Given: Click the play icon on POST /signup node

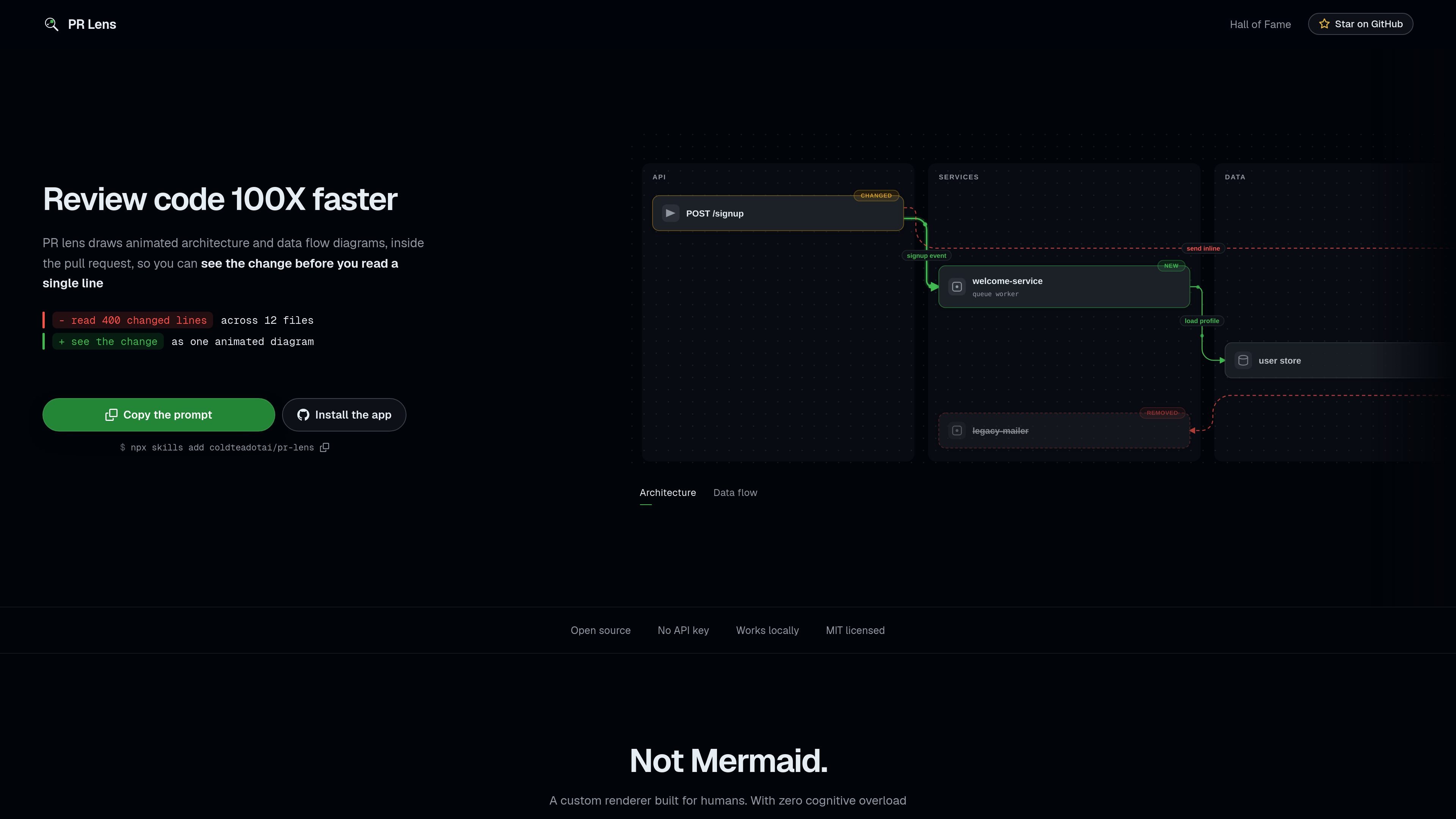Looking at the screenshot, I should click(x=670, y=213).
